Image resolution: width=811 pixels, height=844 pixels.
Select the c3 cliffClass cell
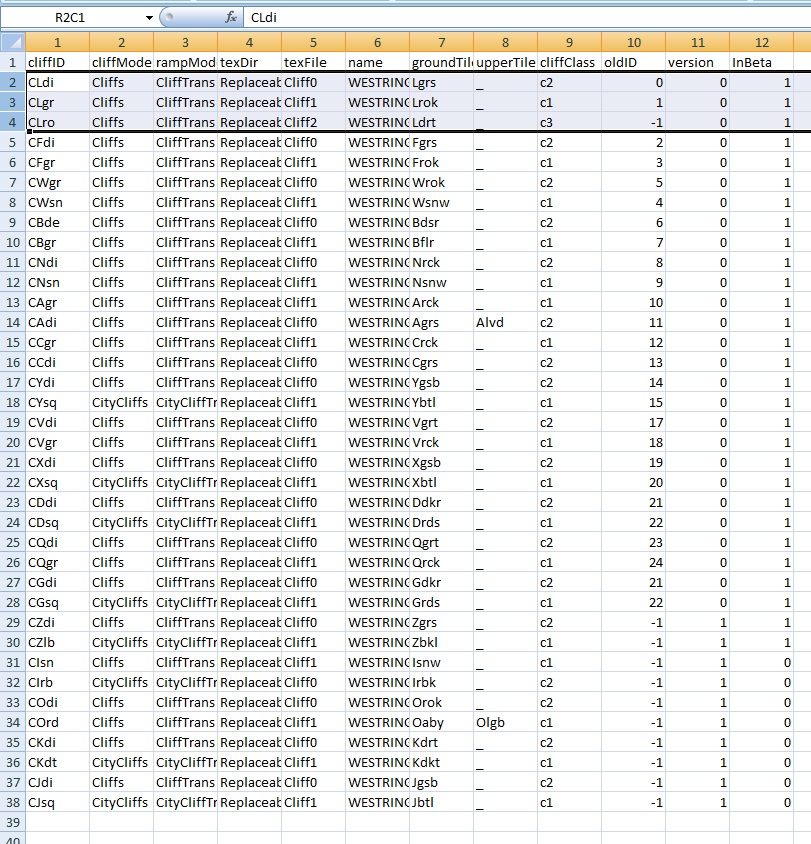pos(569,122)
